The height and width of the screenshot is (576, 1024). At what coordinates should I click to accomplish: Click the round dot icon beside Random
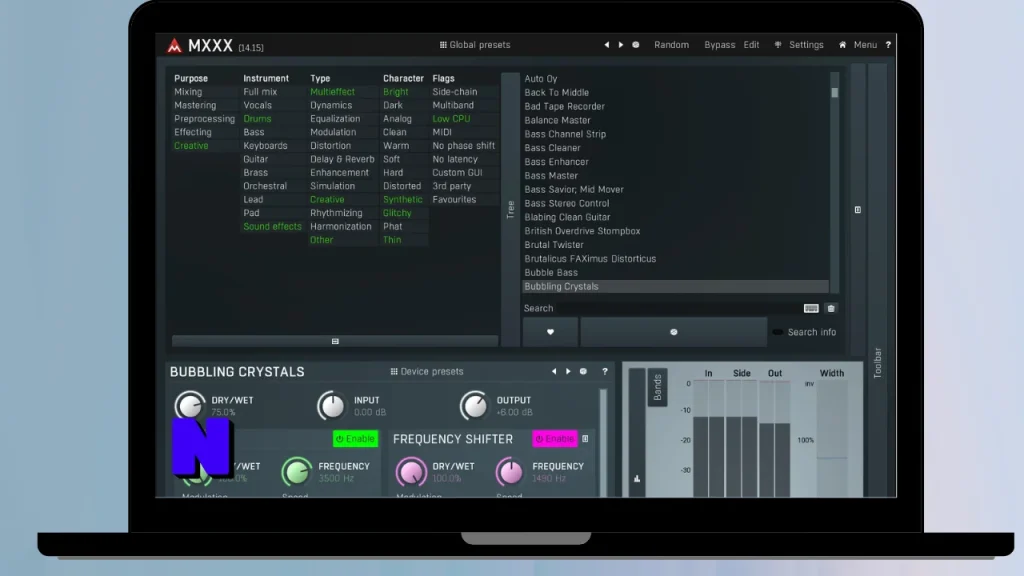click(x=635, y=45)
